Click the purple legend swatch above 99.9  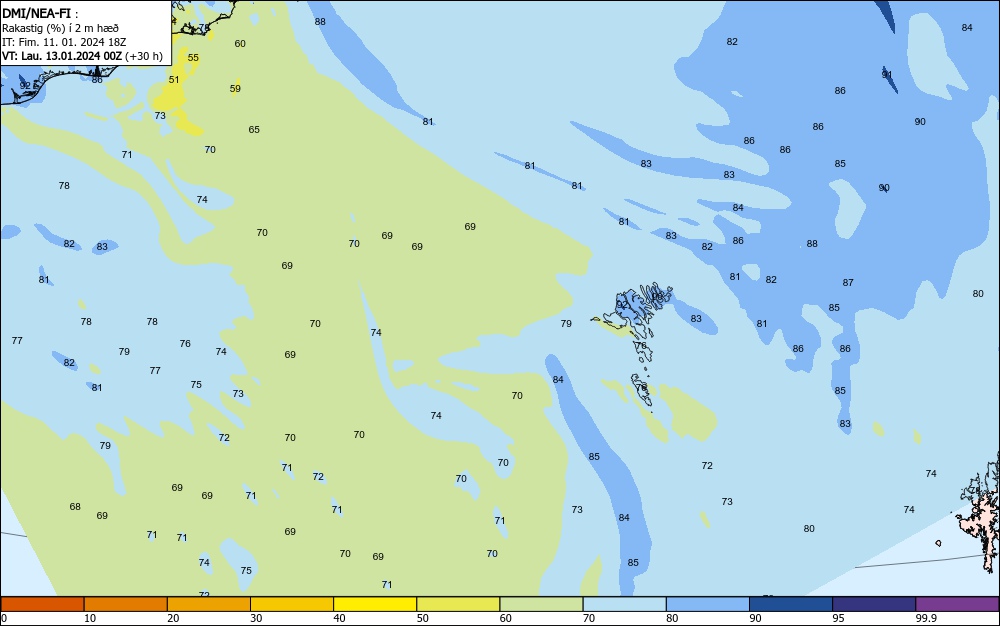coord(957,604)
